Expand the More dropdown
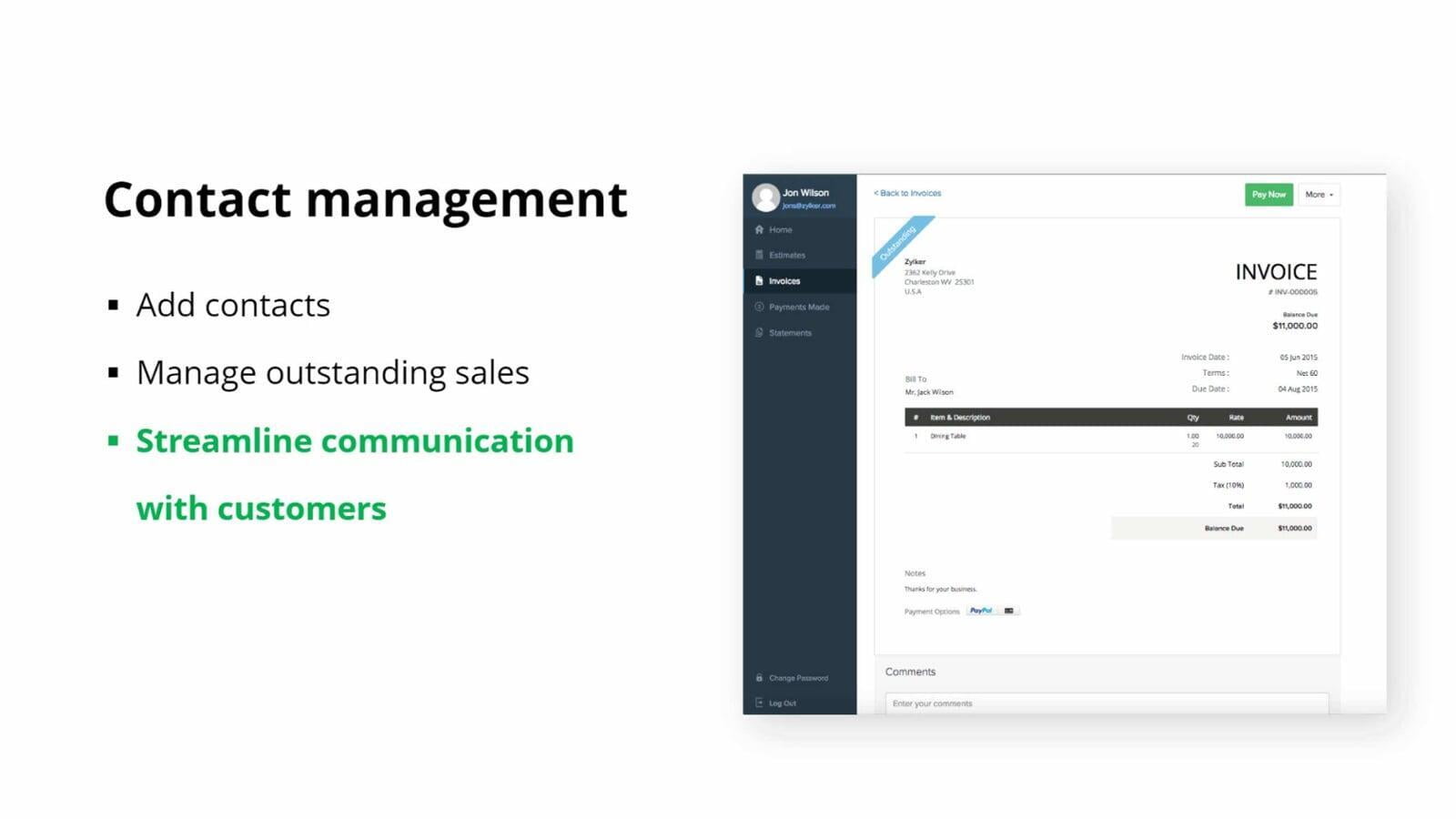 point(1319,195)
